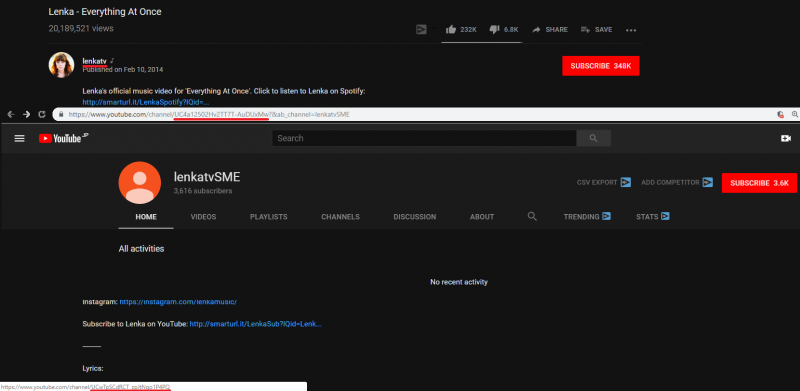Click the thumbs down dislike icon

(x=494, y=30)
